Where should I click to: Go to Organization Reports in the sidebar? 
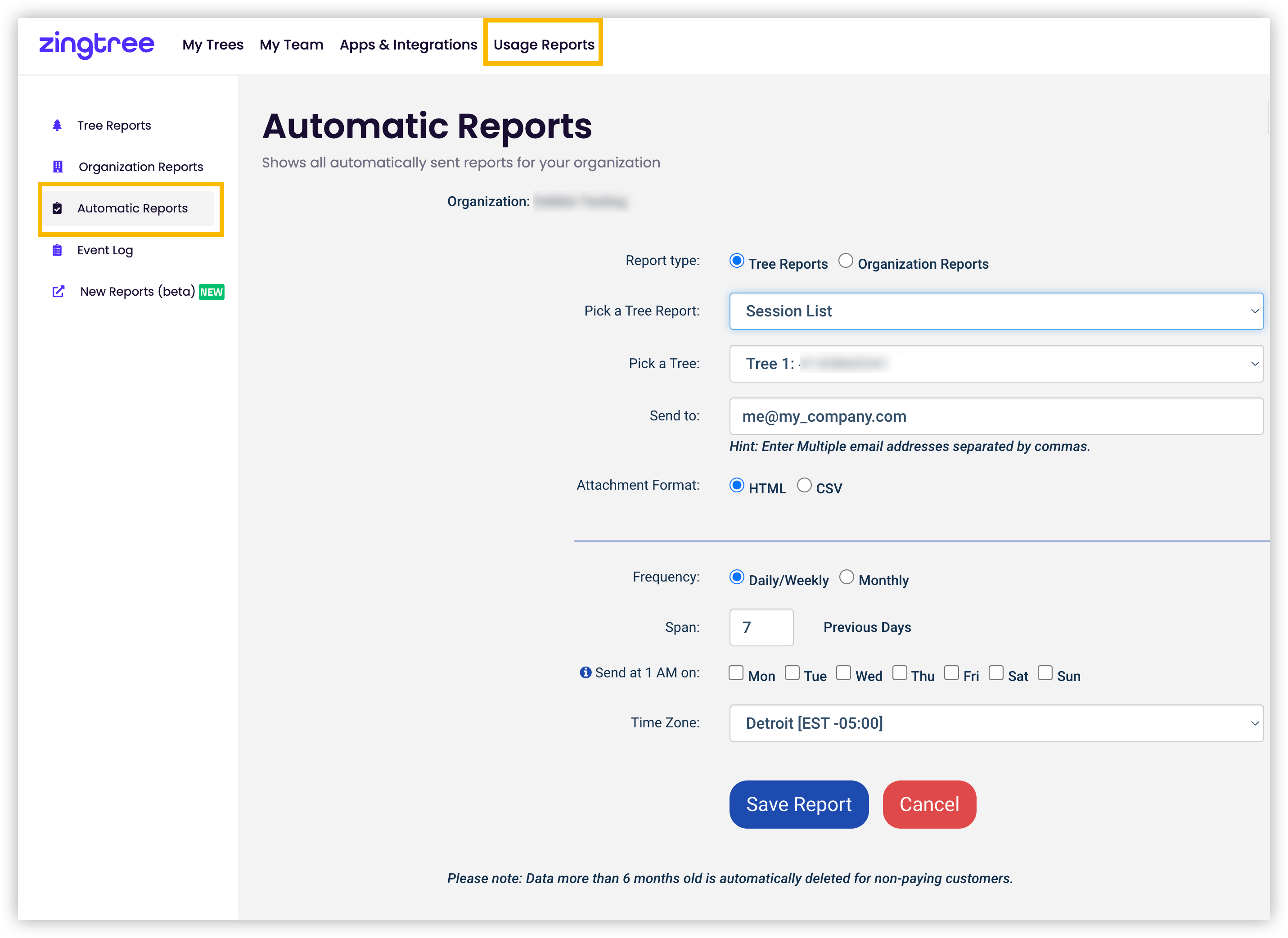pyautogui.click(x=141, y=167)
